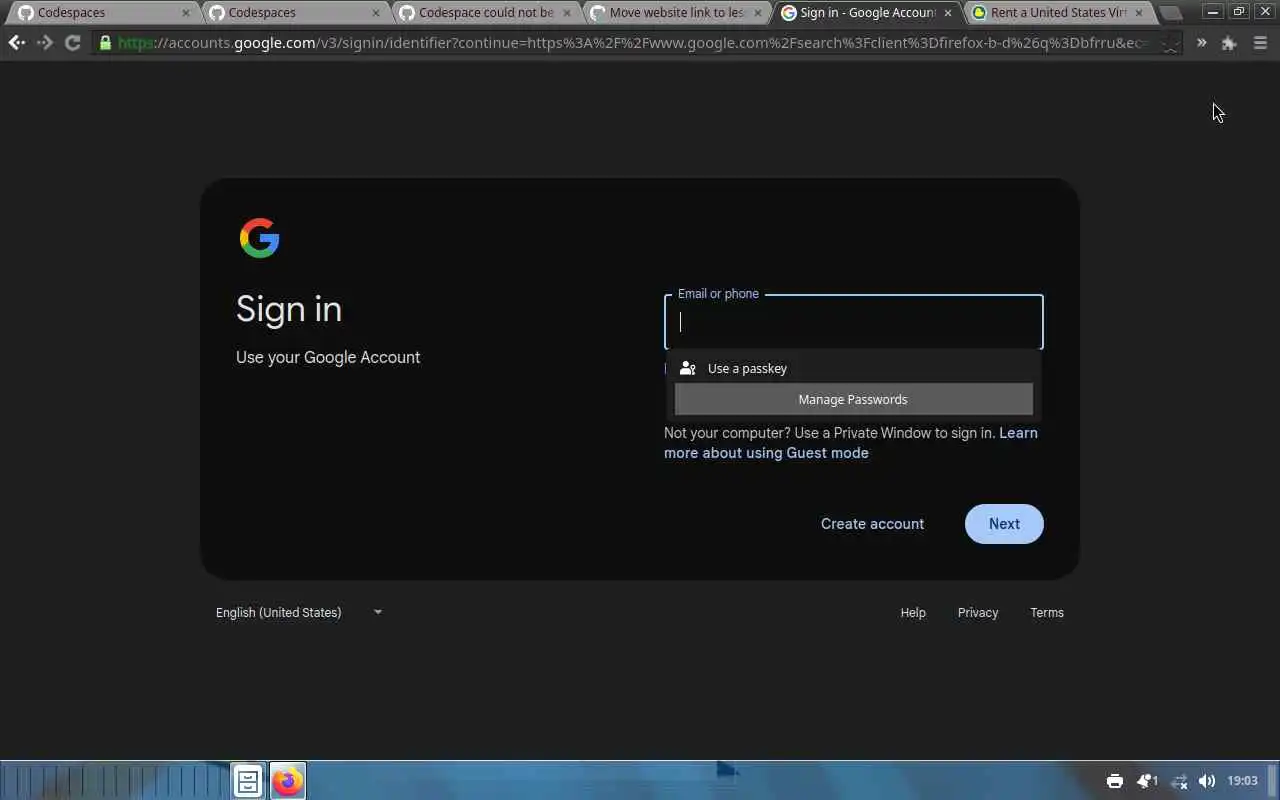Minimize the browser window
This screenshot has height=800, width=1280.
click(x=1213, y=12)
